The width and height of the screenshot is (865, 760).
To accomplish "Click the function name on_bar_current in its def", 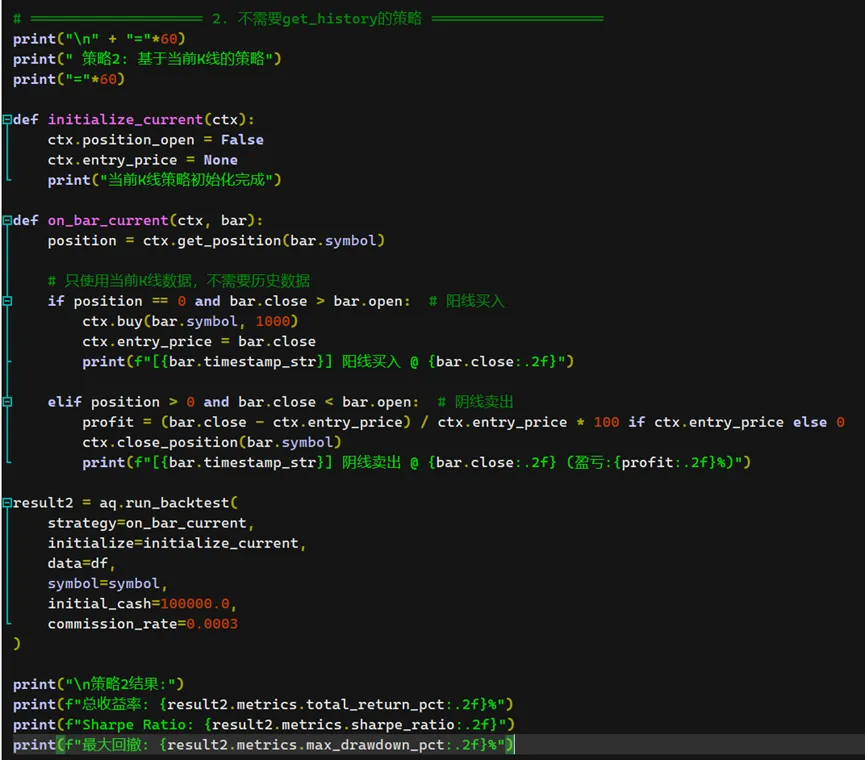I will tap(108, 220).
